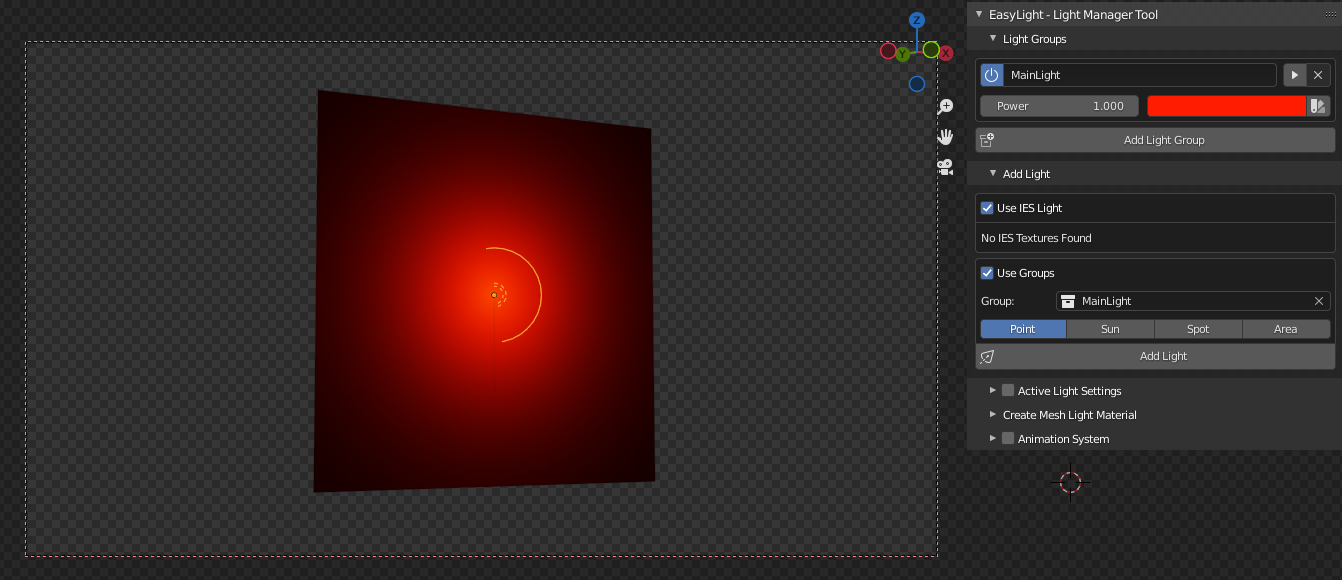This screenshot has height=580, width=1342.
Task: Toggle the MainLight group power icon
Action: (x=991, y=75)
